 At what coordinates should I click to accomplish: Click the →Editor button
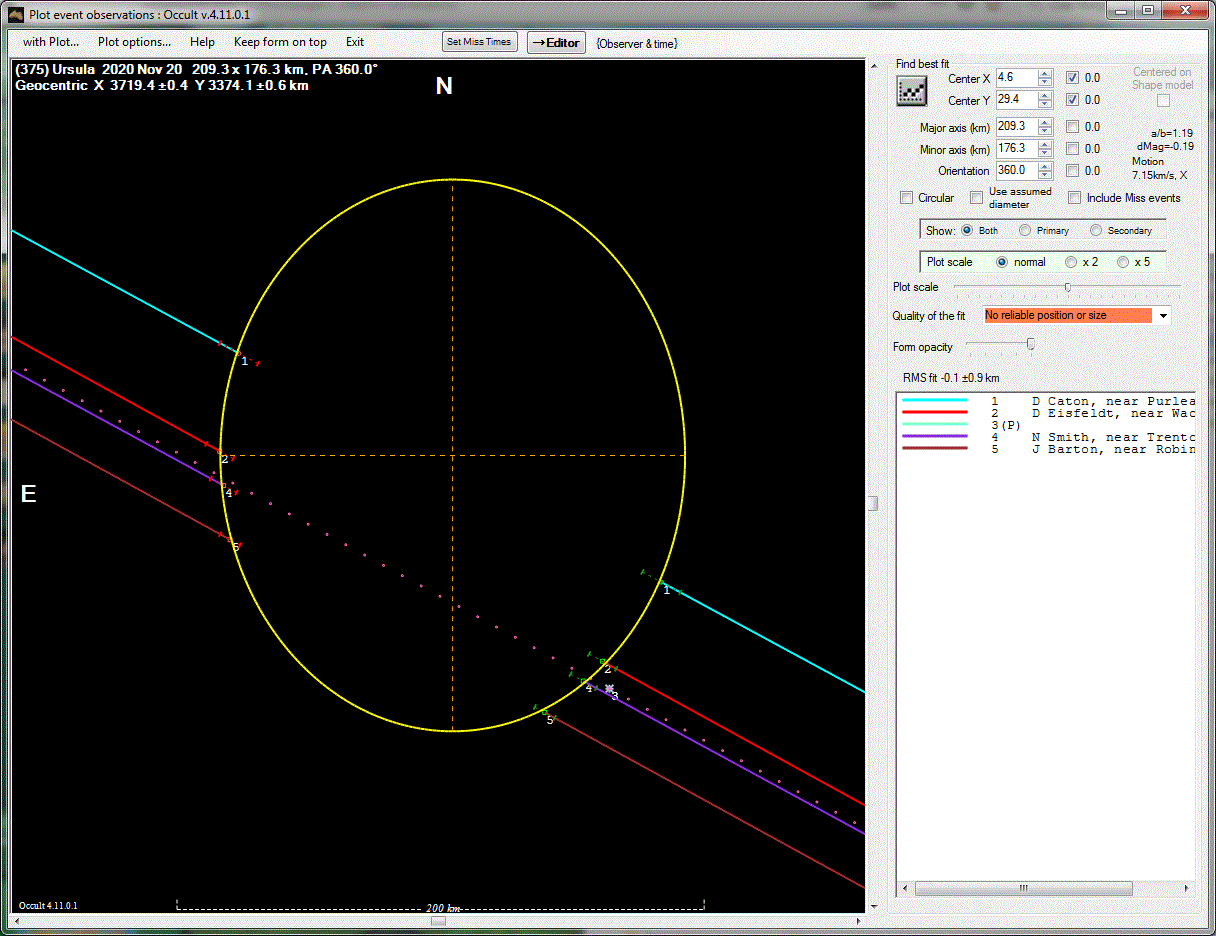pos(555,42)
